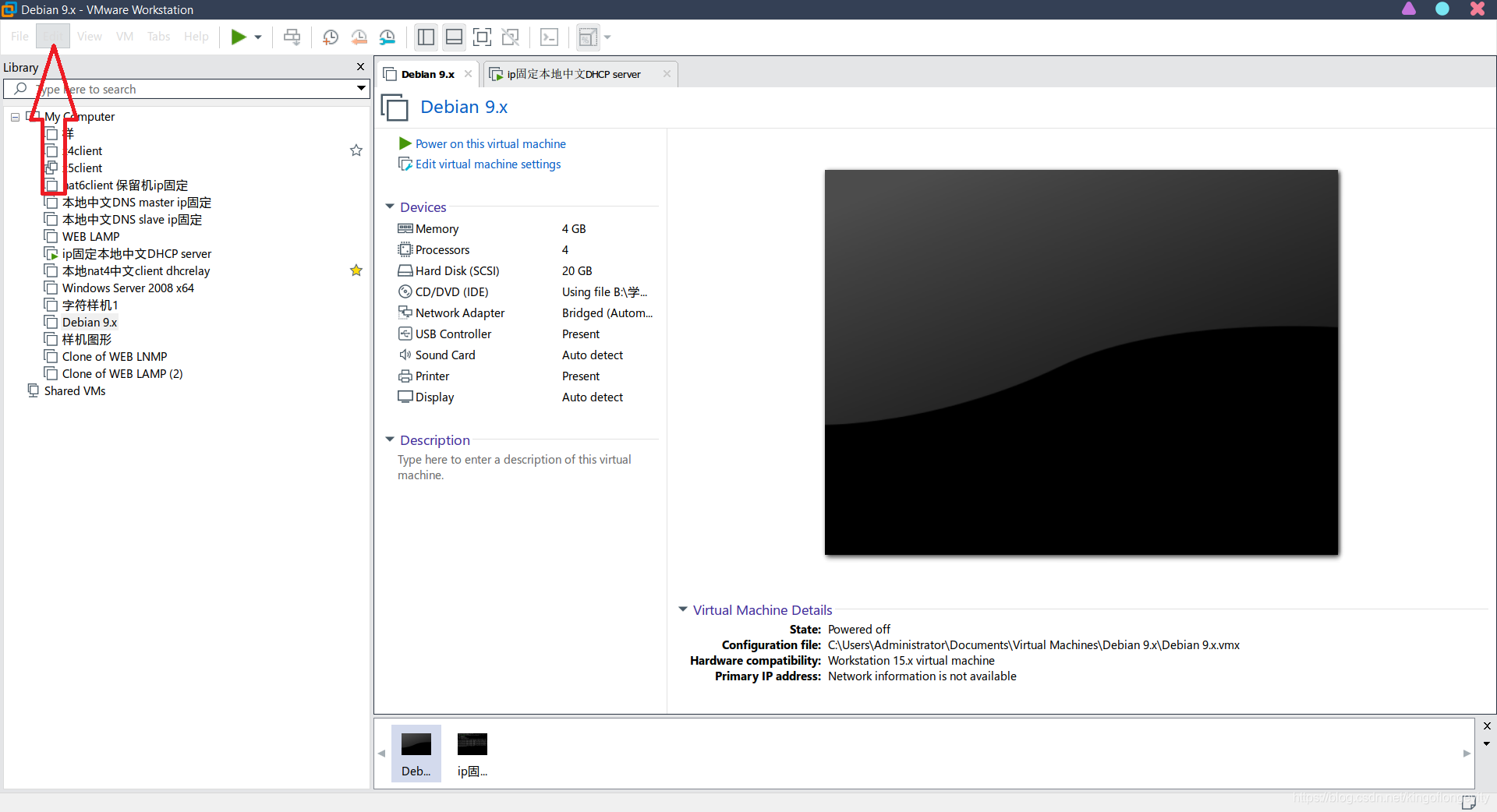
Task: Click the black VM console preview screen
Action: tap(1081, 362)
